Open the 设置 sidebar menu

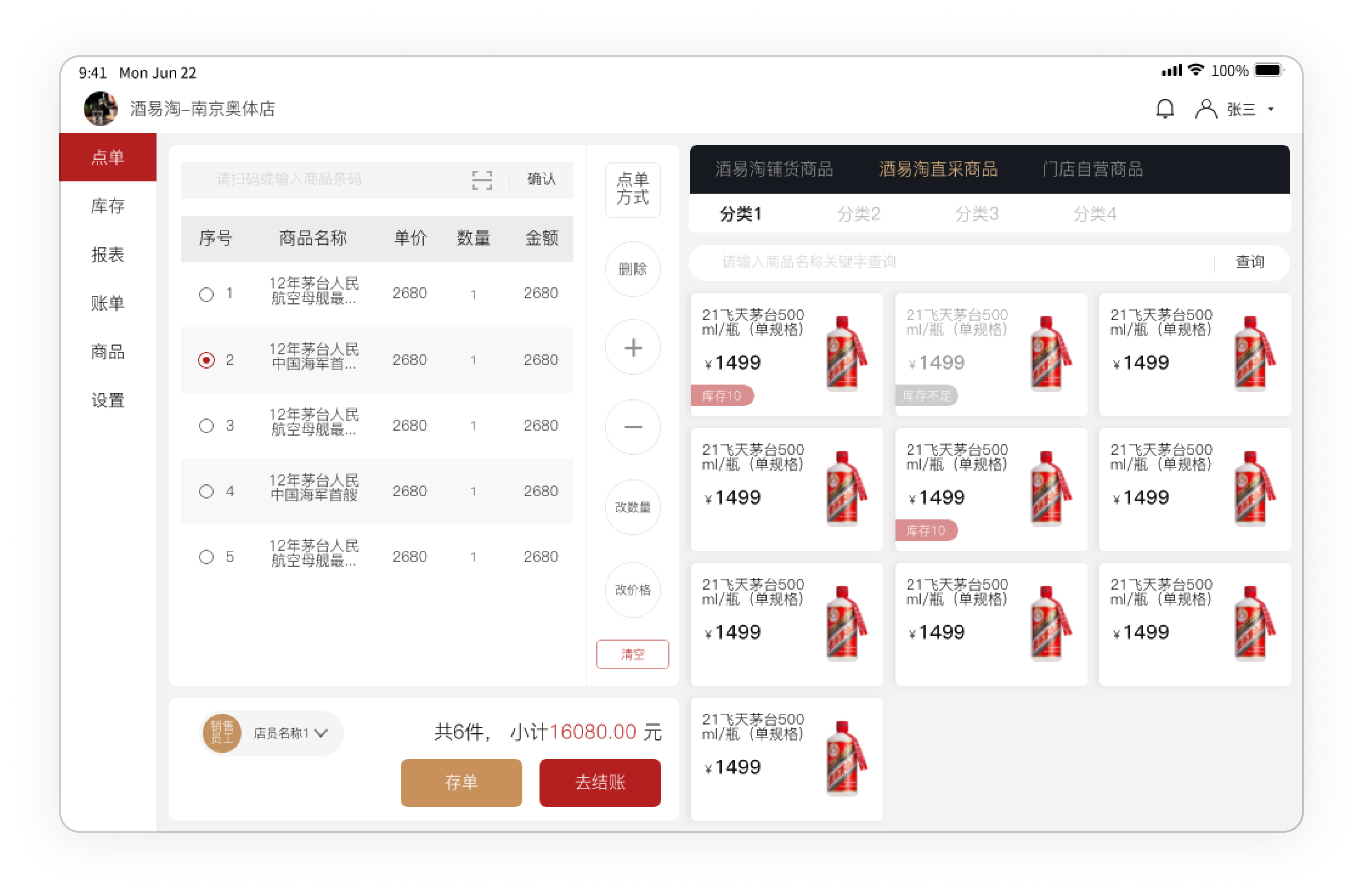(x=108, y=400)
